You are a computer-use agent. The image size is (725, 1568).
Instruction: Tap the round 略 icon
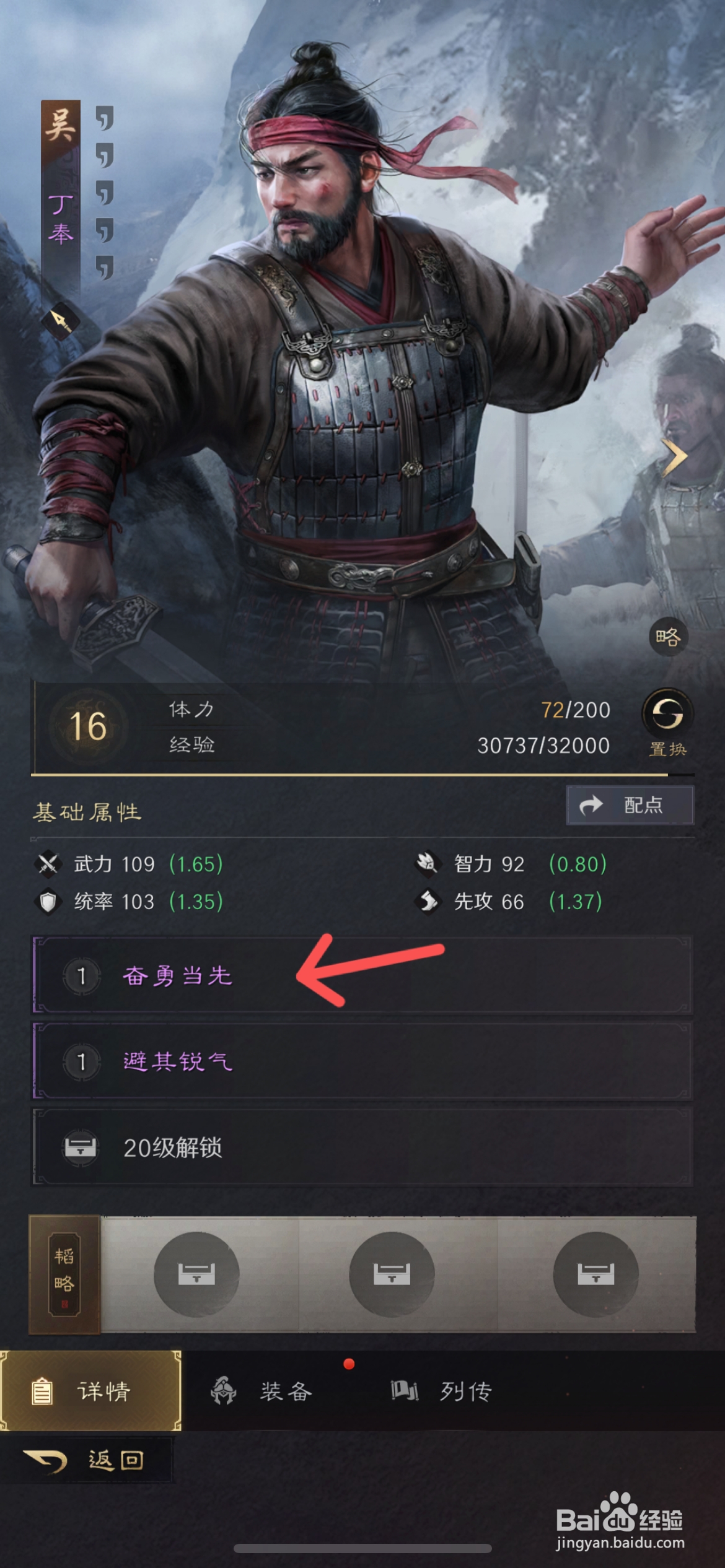(668, 637)
